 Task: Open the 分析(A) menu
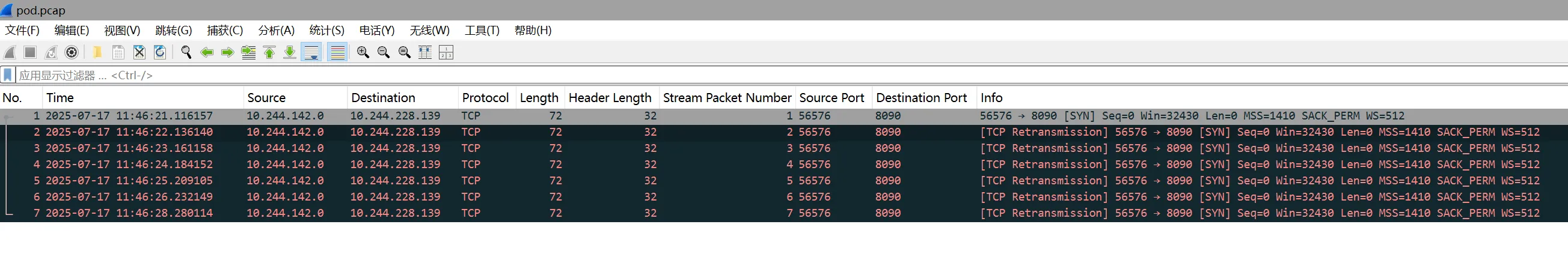[276, 31]
